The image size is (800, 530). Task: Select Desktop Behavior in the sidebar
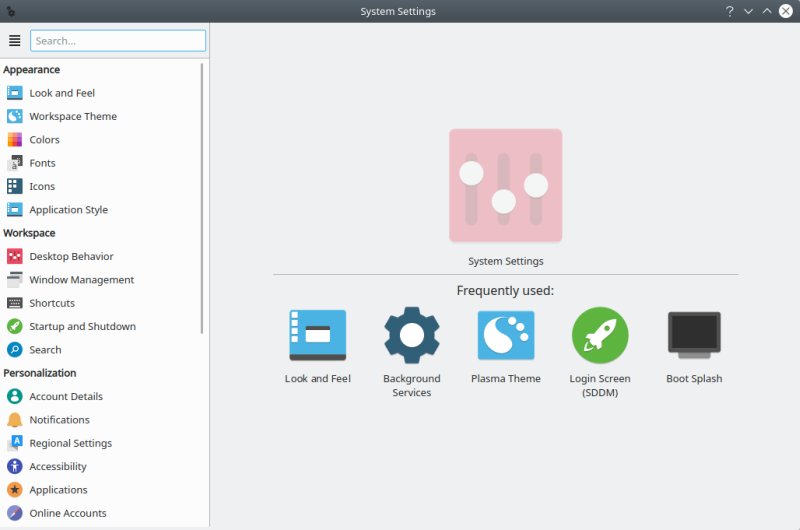click(71, 257)
